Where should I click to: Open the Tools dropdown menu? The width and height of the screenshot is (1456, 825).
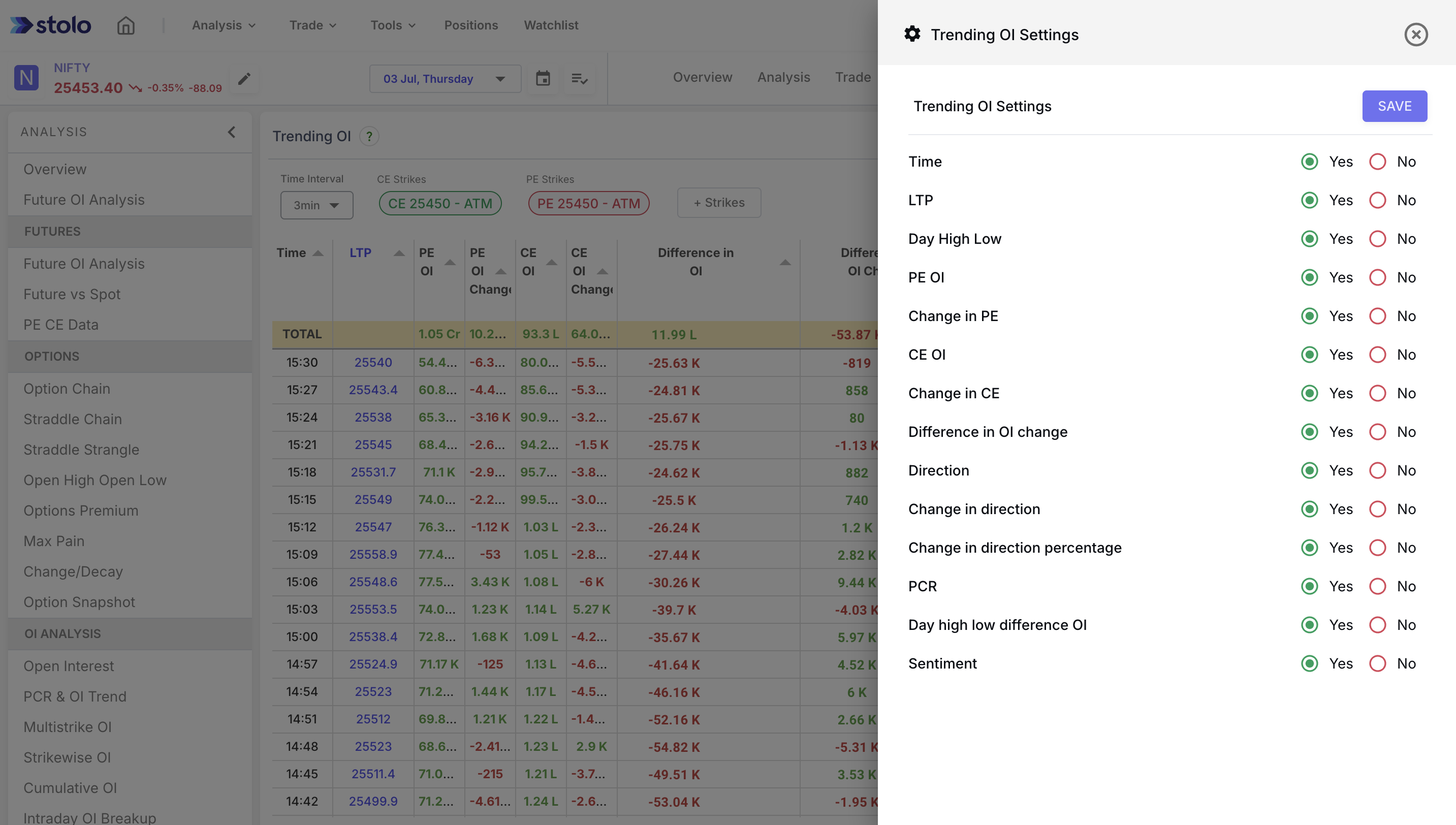click(x=393, y=25)
